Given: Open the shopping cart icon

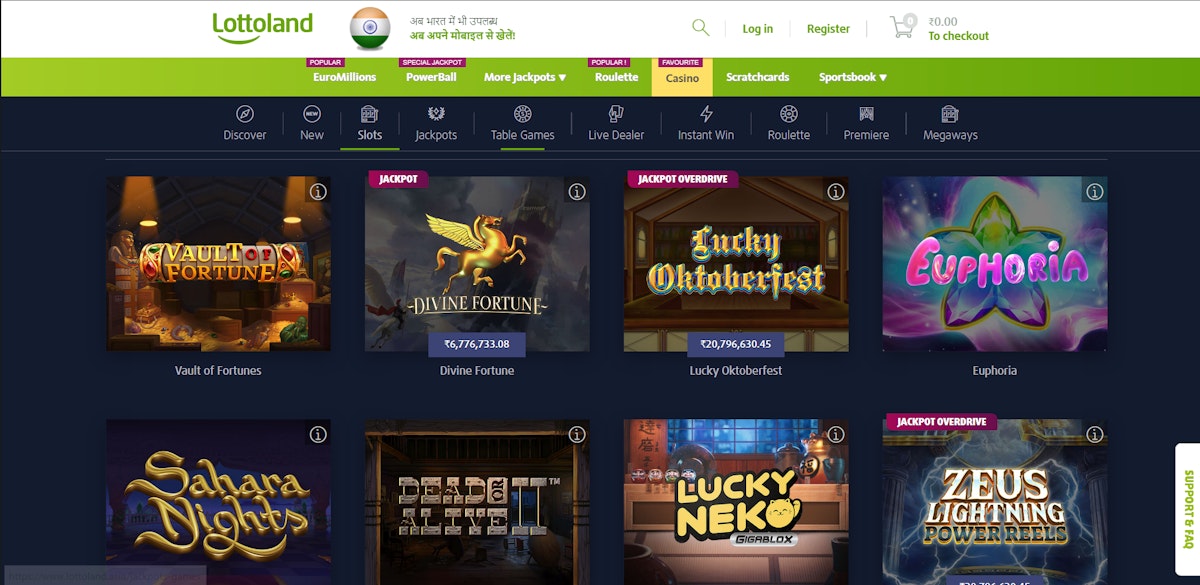Looking at the screenshot, I should 903,27.
